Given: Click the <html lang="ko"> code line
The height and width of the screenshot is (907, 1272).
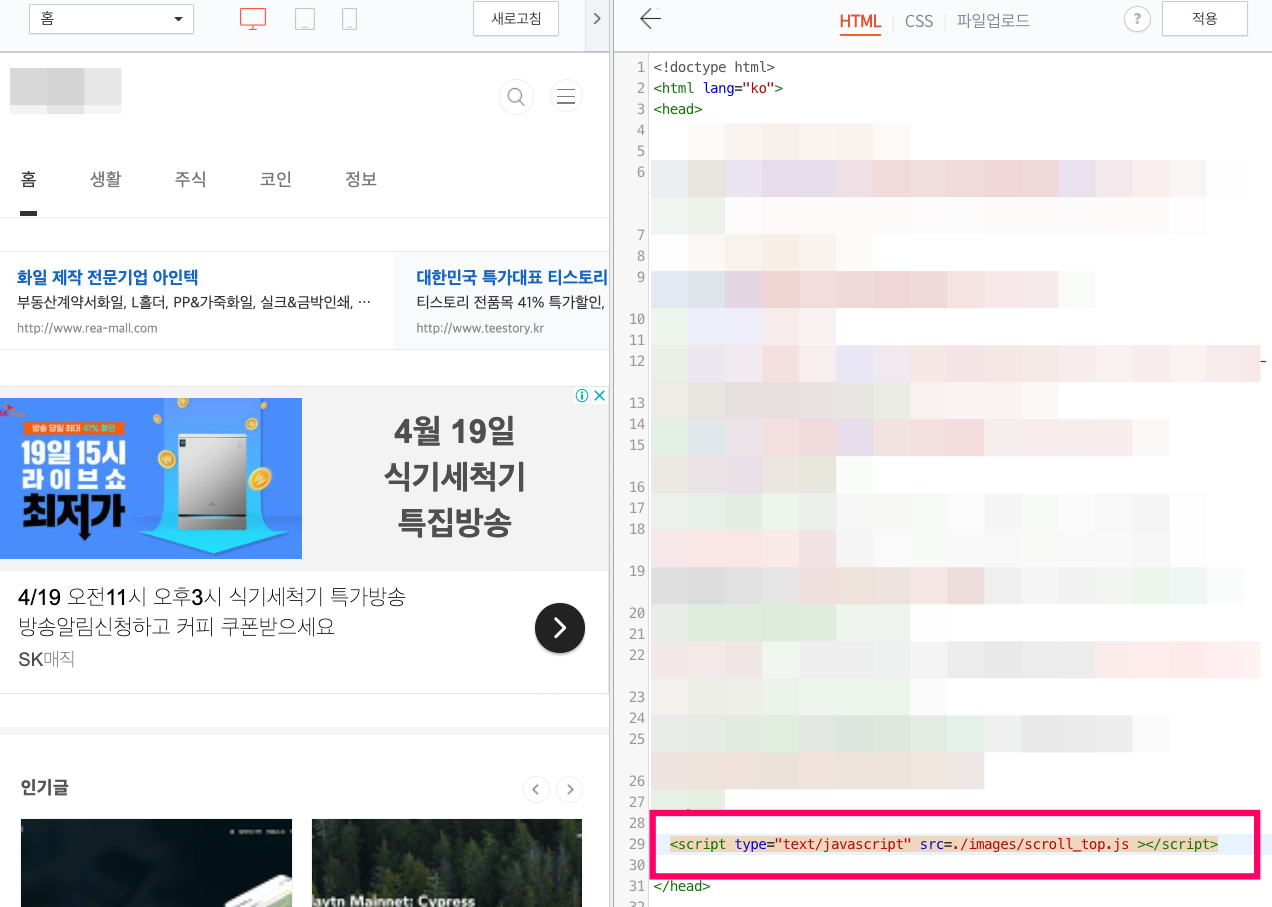Looking at the screenshot, I should (x=718, y=88).
